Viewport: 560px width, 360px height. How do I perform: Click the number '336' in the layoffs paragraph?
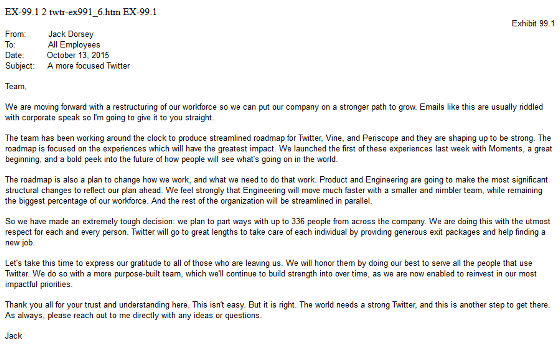click(298, 221)
